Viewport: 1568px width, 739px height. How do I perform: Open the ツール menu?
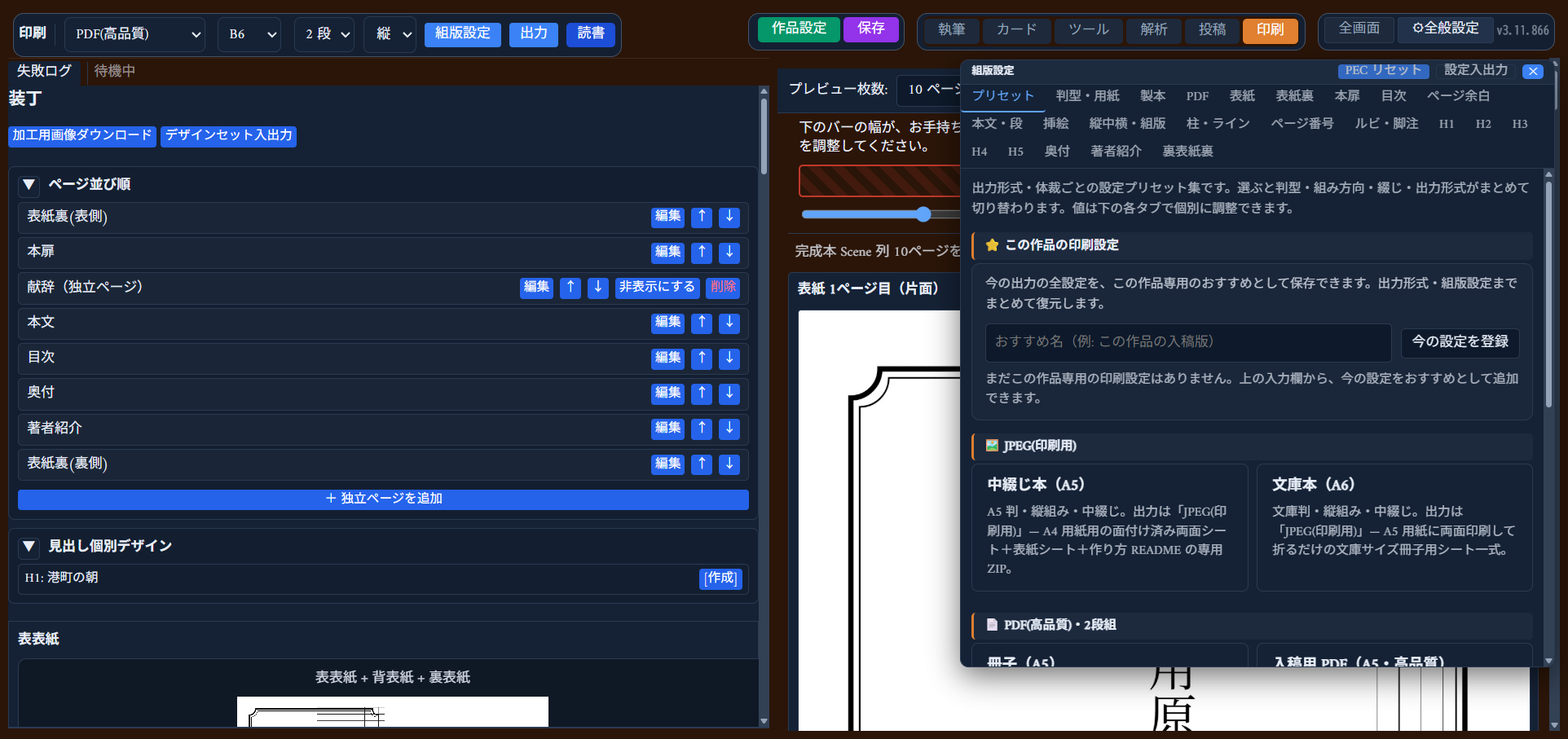coord(1089,30)
